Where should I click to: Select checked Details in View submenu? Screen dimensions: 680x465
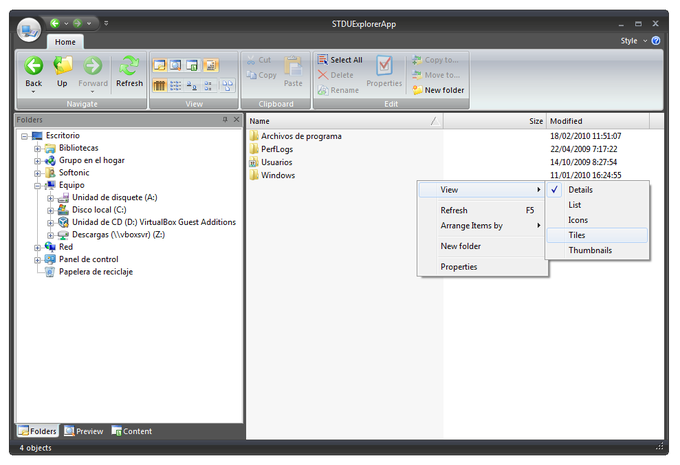[x=597, y=190]
